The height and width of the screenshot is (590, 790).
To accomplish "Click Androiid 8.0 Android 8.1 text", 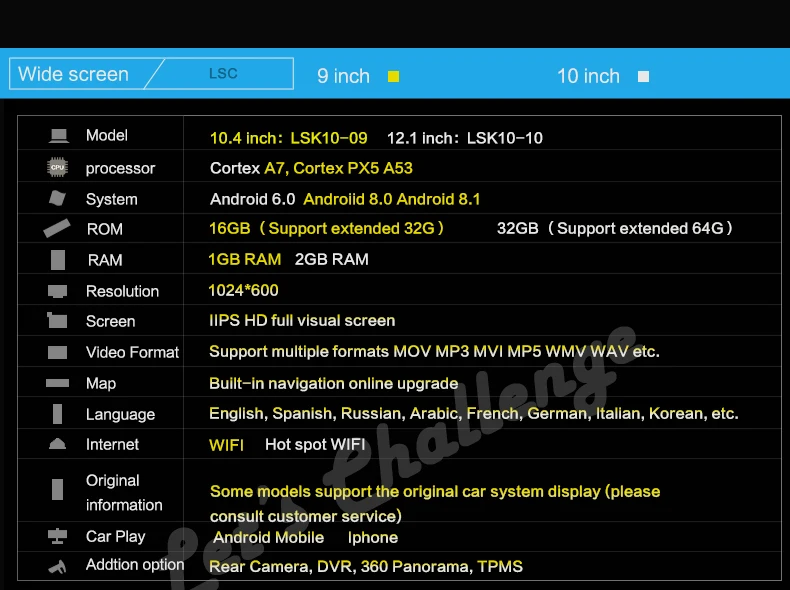I will [x=391, y=200].
